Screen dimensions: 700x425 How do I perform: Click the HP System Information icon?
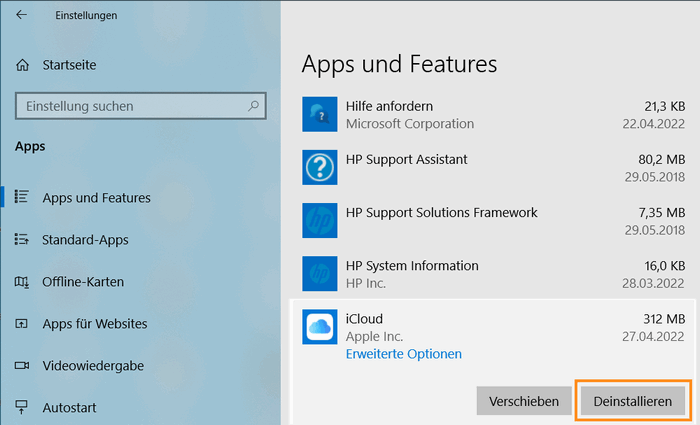click(x=320, y=274)
